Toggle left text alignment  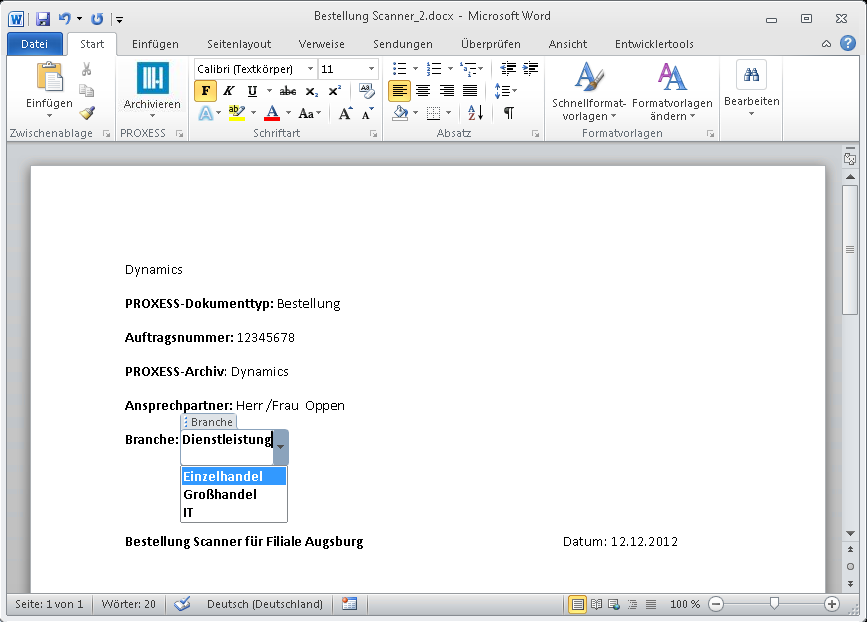(x=399, y=91)
